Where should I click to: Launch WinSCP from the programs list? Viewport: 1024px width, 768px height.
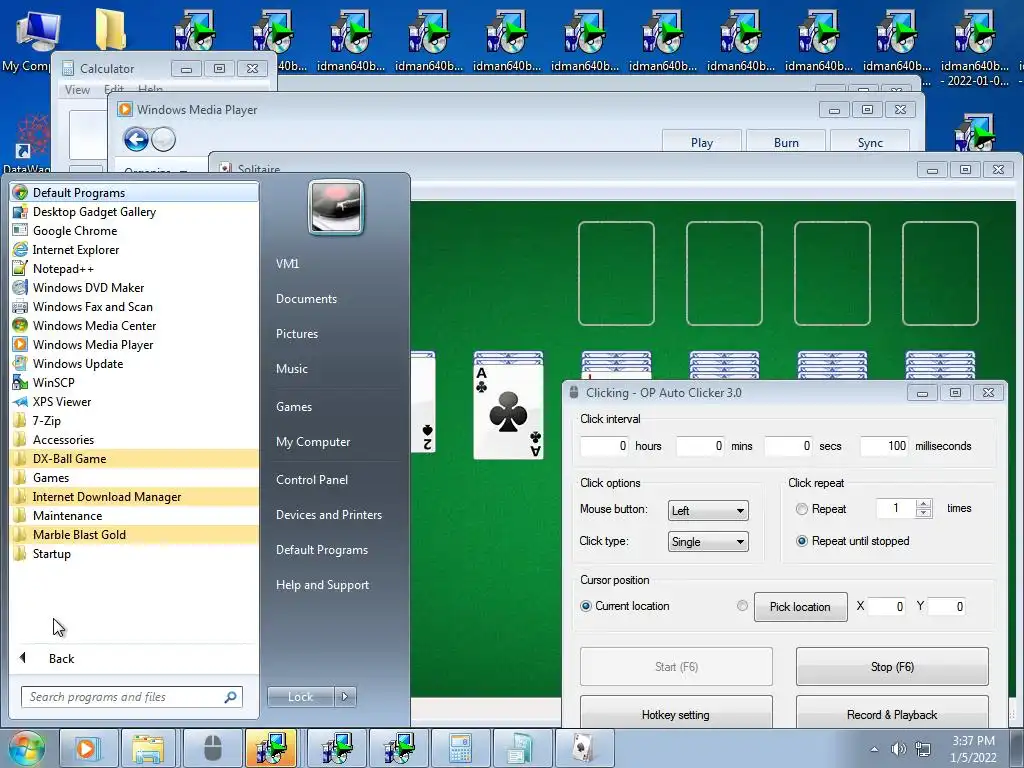click(134, 383)
